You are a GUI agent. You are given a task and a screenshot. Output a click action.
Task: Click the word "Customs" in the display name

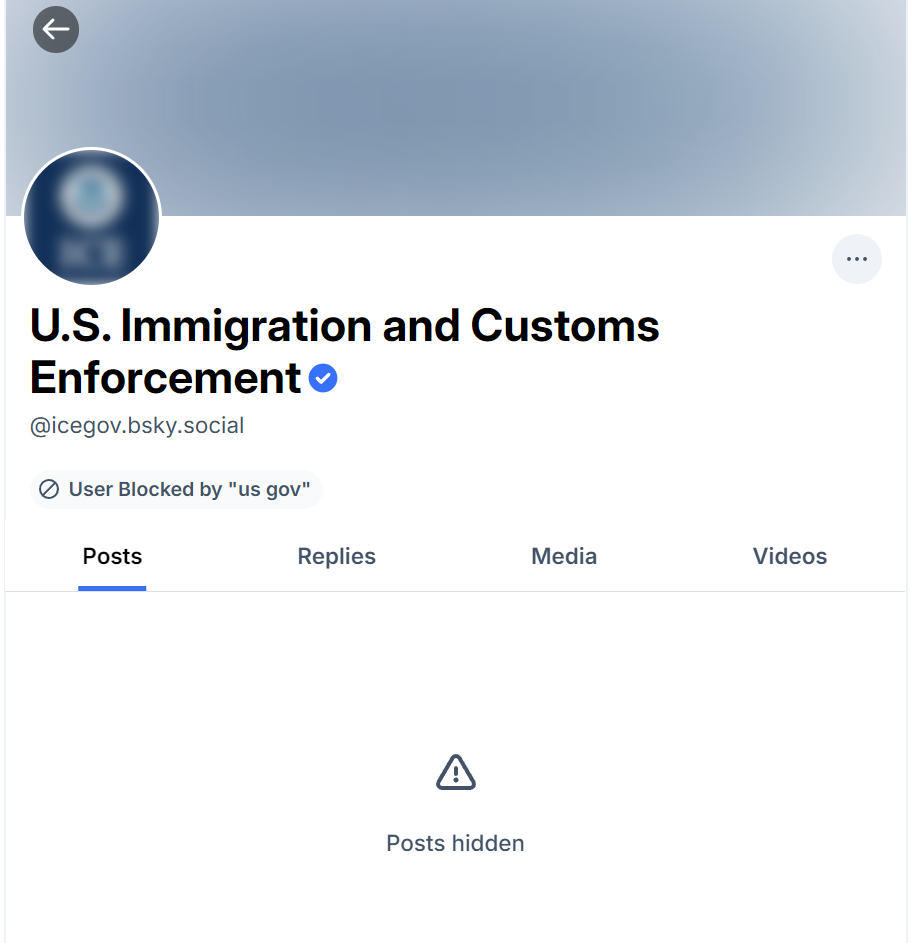pyautogui.click(x=565, y=326)
